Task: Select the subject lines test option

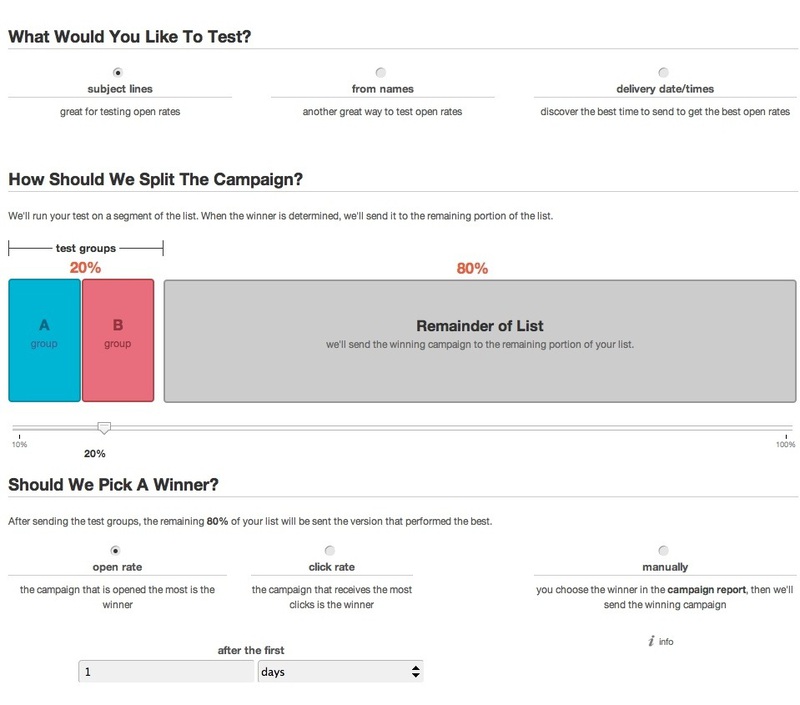Action: [117, 72]
